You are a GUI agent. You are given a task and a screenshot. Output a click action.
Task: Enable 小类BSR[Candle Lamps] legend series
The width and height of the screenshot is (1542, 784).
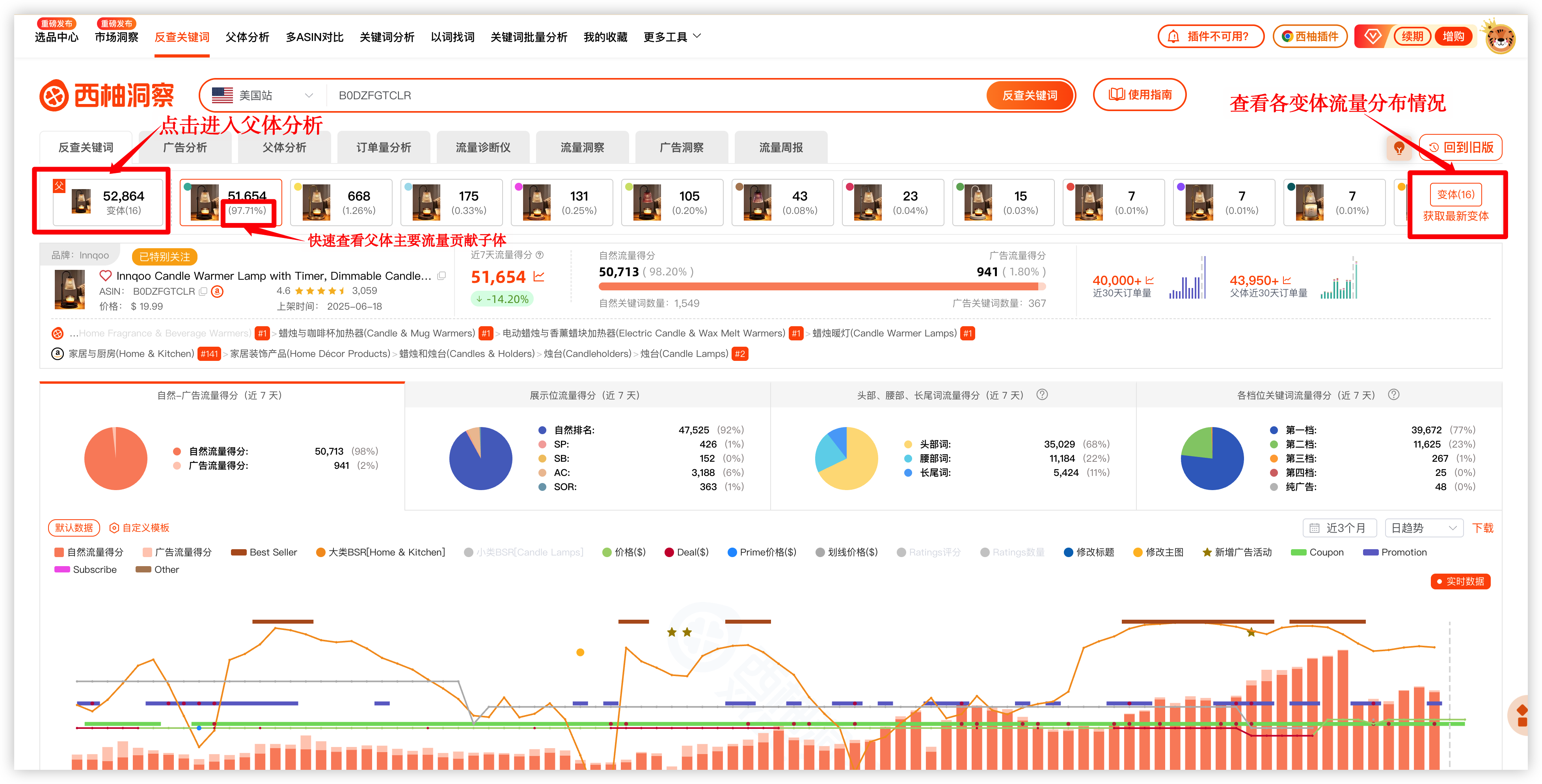pyautogui.click(x=523, y=552)
